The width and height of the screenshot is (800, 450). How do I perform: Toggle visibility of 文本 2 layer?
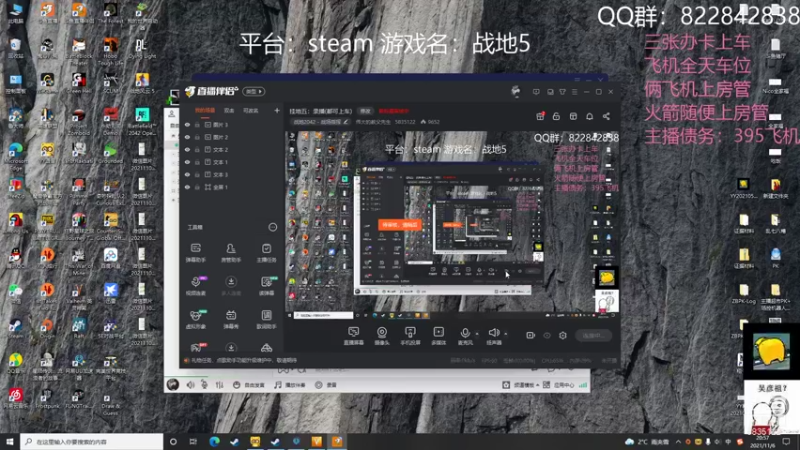187,149
